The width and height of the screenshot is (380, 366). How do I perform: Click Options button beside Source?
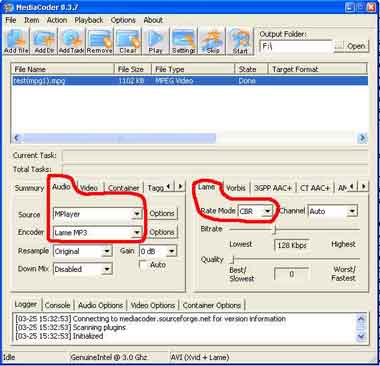coord(162,213)
